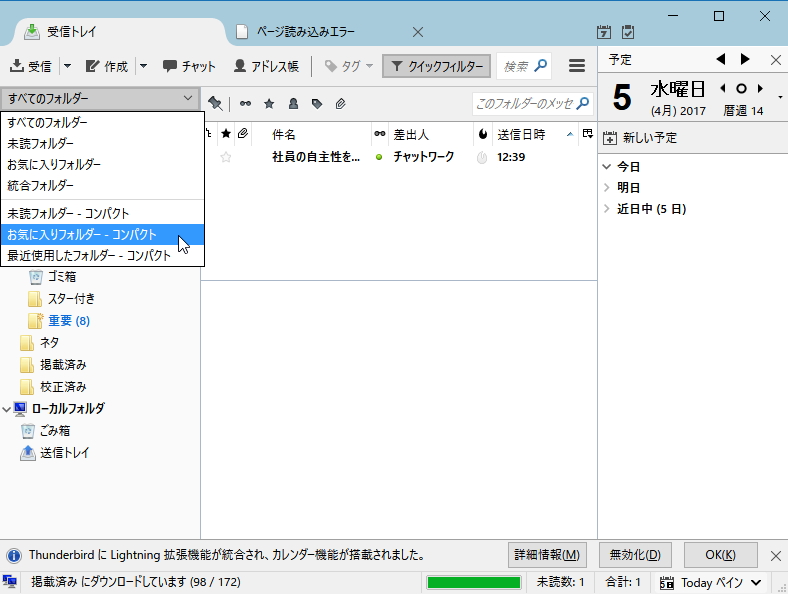The height and width of the screenshot is (594, 788).
Task: Open the 重要 (8) folder
Action: [x=69, y=321]
